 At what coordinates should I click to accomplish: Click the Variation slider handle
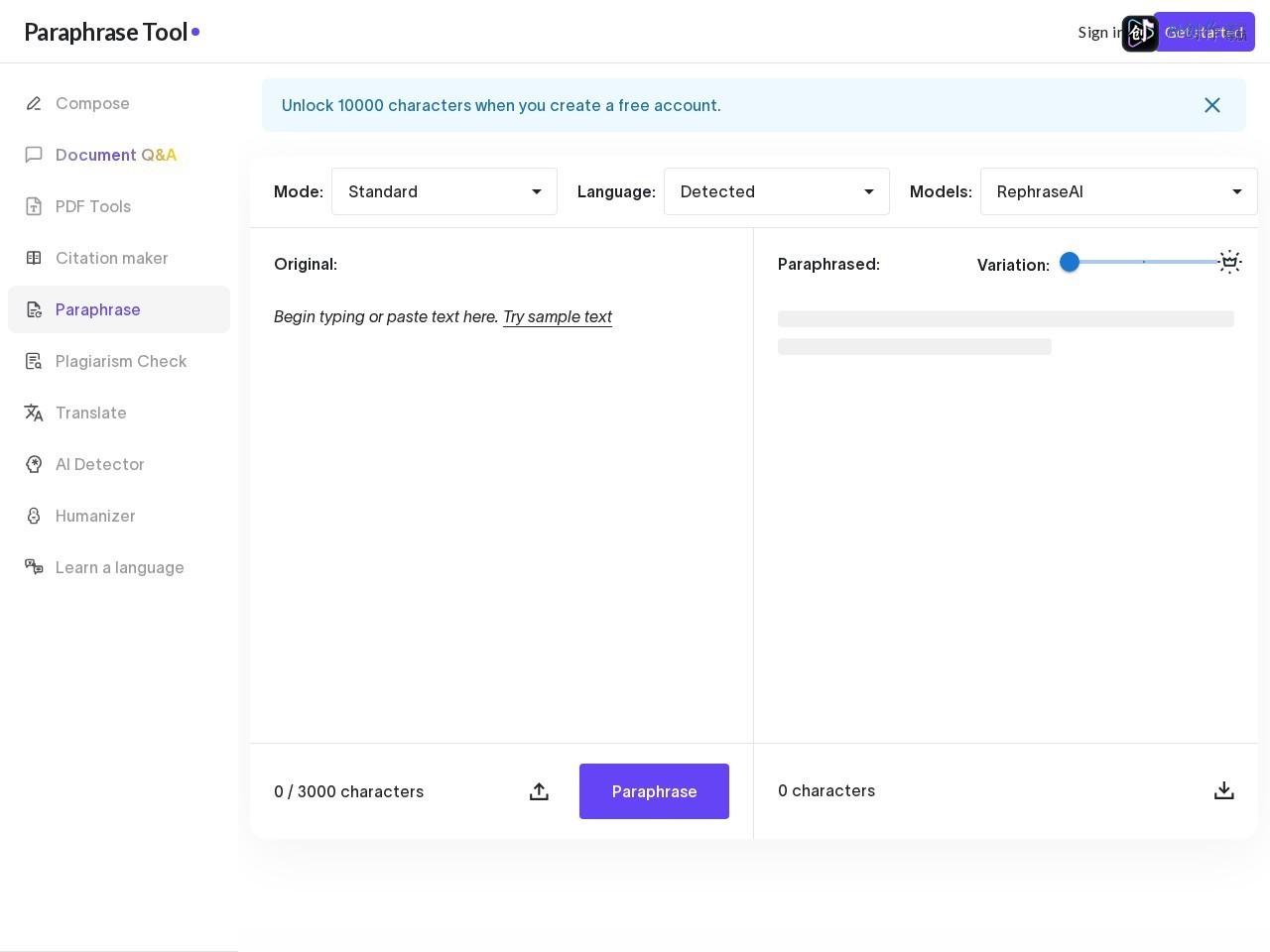[1070, 262]
